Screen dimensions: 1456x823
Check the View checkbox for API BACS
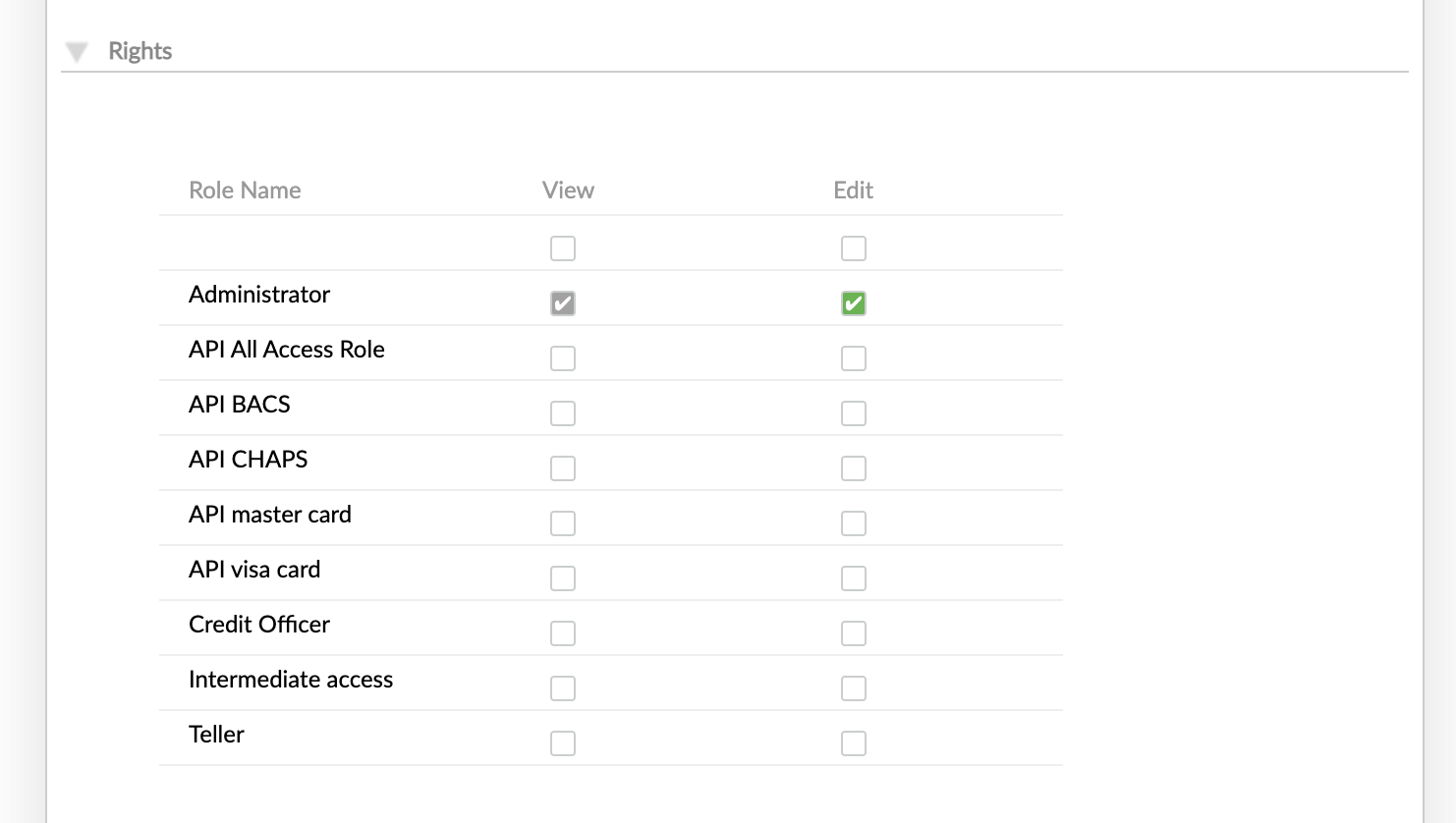pos(563,412)
